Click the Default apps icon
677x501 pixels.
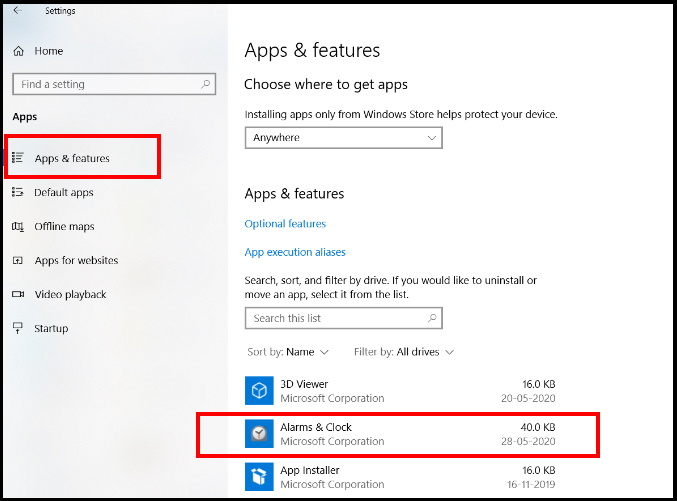[x=18, y=192]
